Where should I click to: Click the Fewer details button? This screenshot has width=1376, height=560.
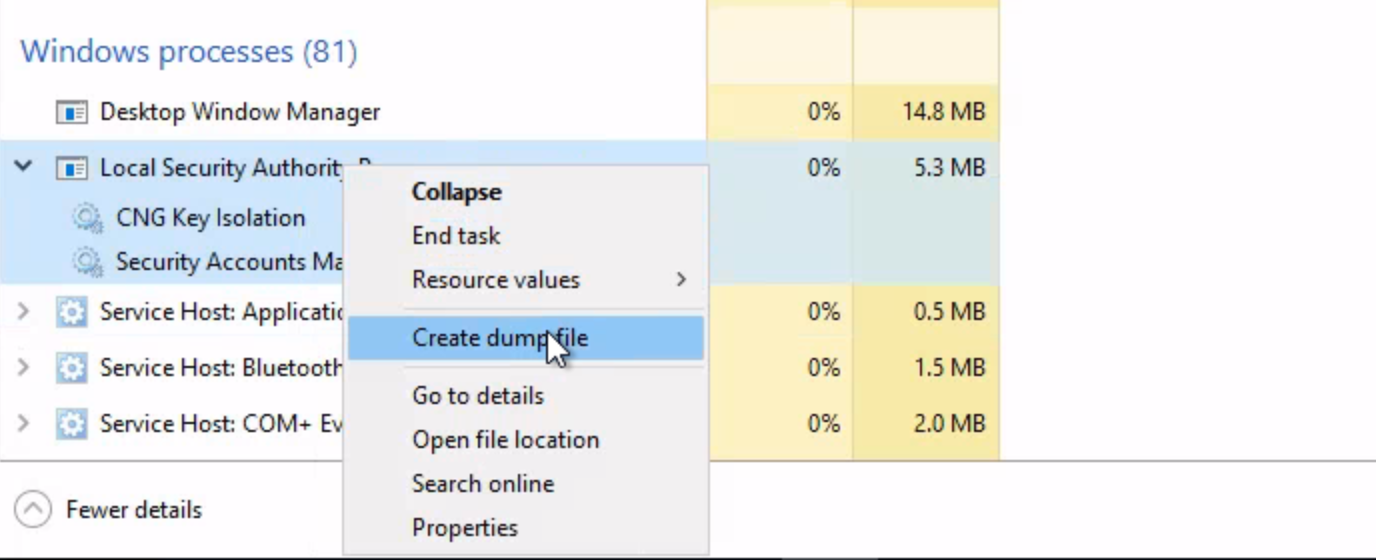(x=109, y=510)
